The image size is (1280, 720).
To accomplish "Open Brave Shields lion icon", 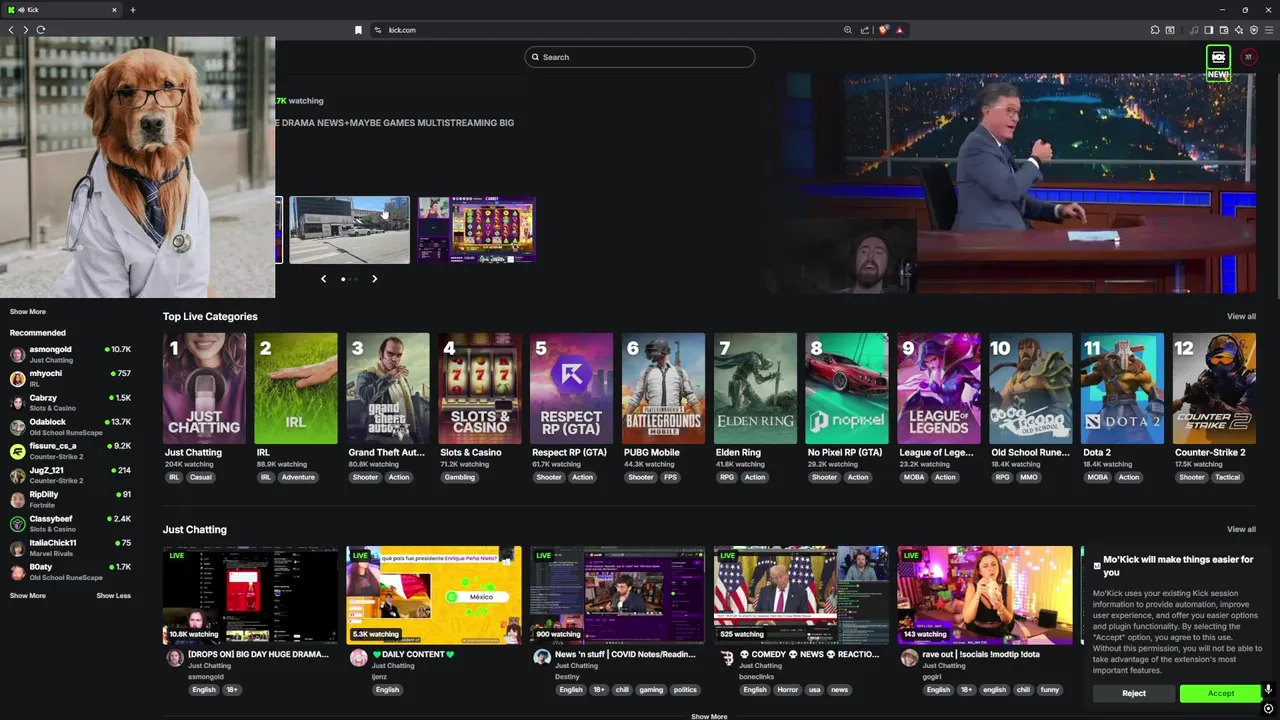I will coord(883,30).
